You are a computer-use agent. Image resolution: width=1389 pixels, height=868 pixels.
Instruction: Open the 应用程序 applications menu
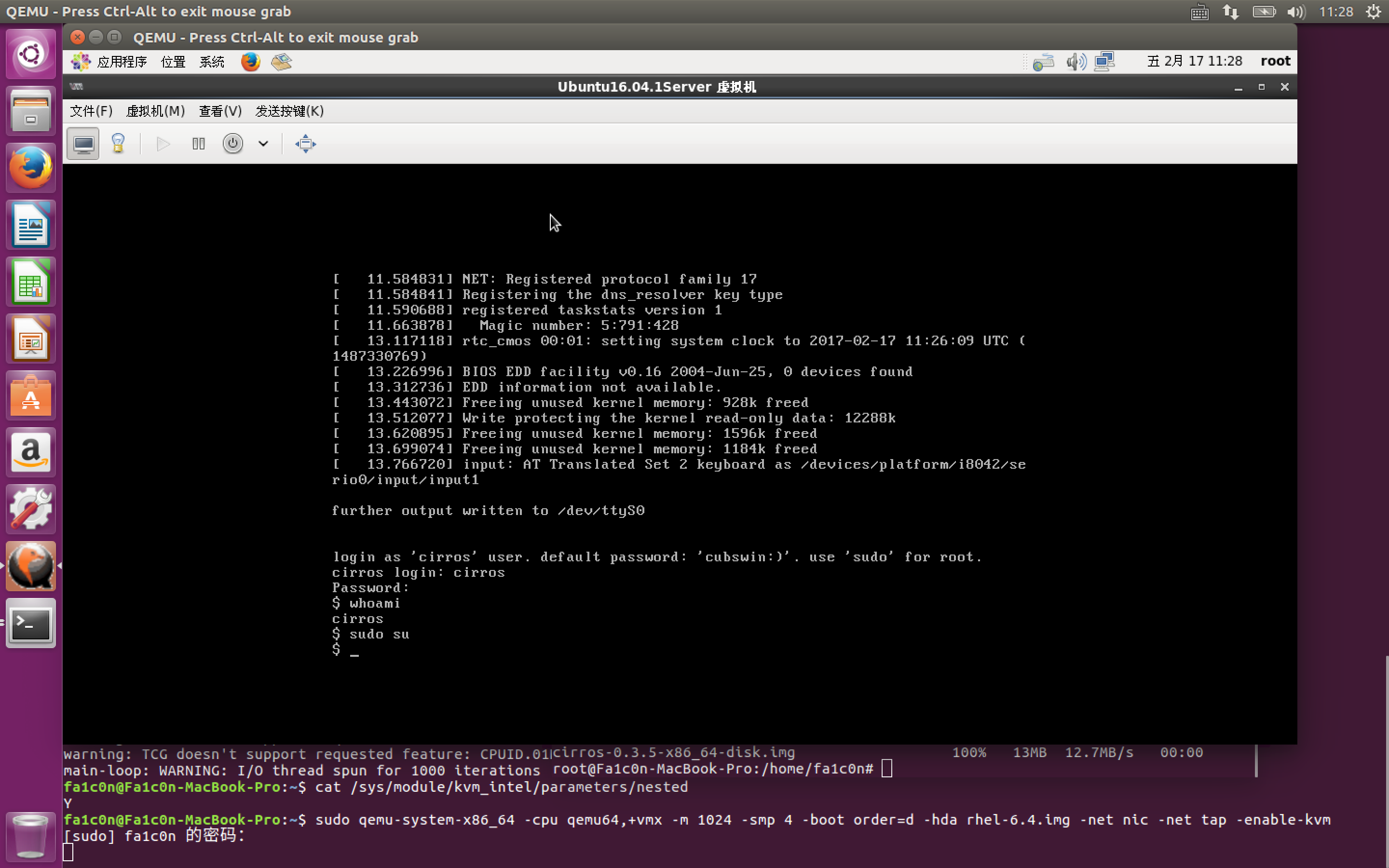point(121,61)
